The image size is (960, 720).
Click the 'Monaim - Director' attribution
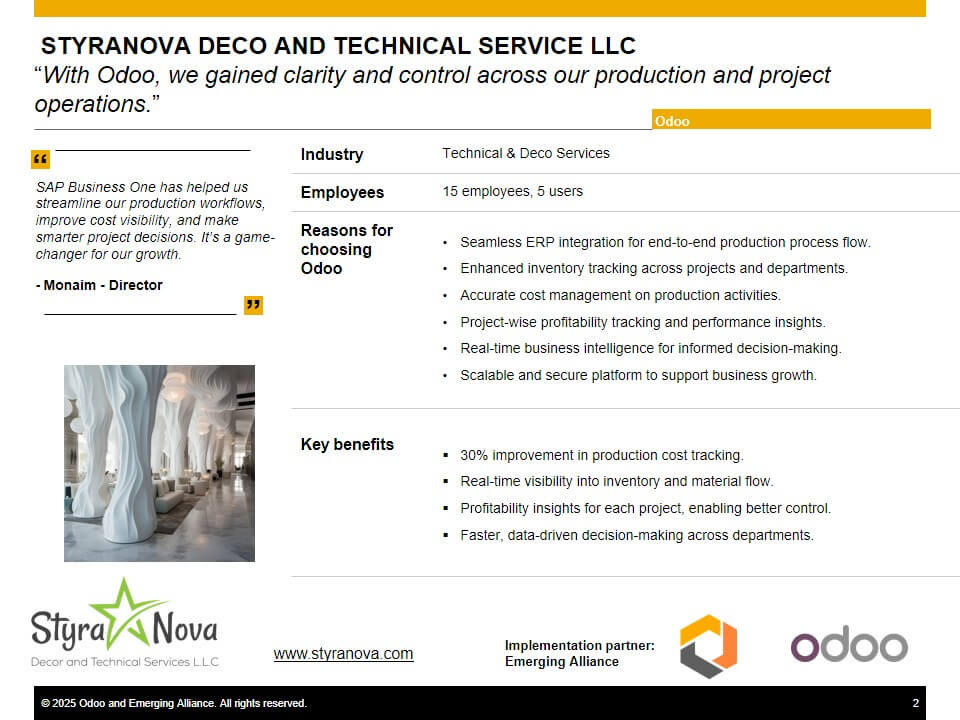[x=99, y=285]
